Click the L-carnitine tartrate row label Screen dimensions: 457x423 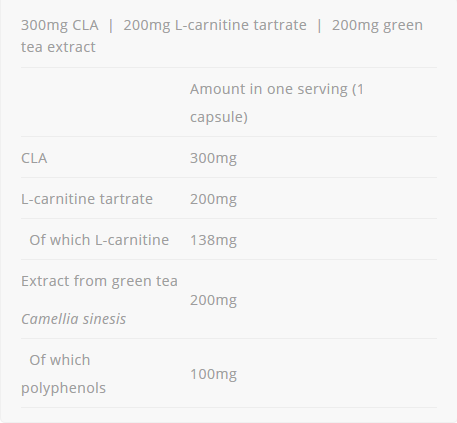click(x=87, y=199)
